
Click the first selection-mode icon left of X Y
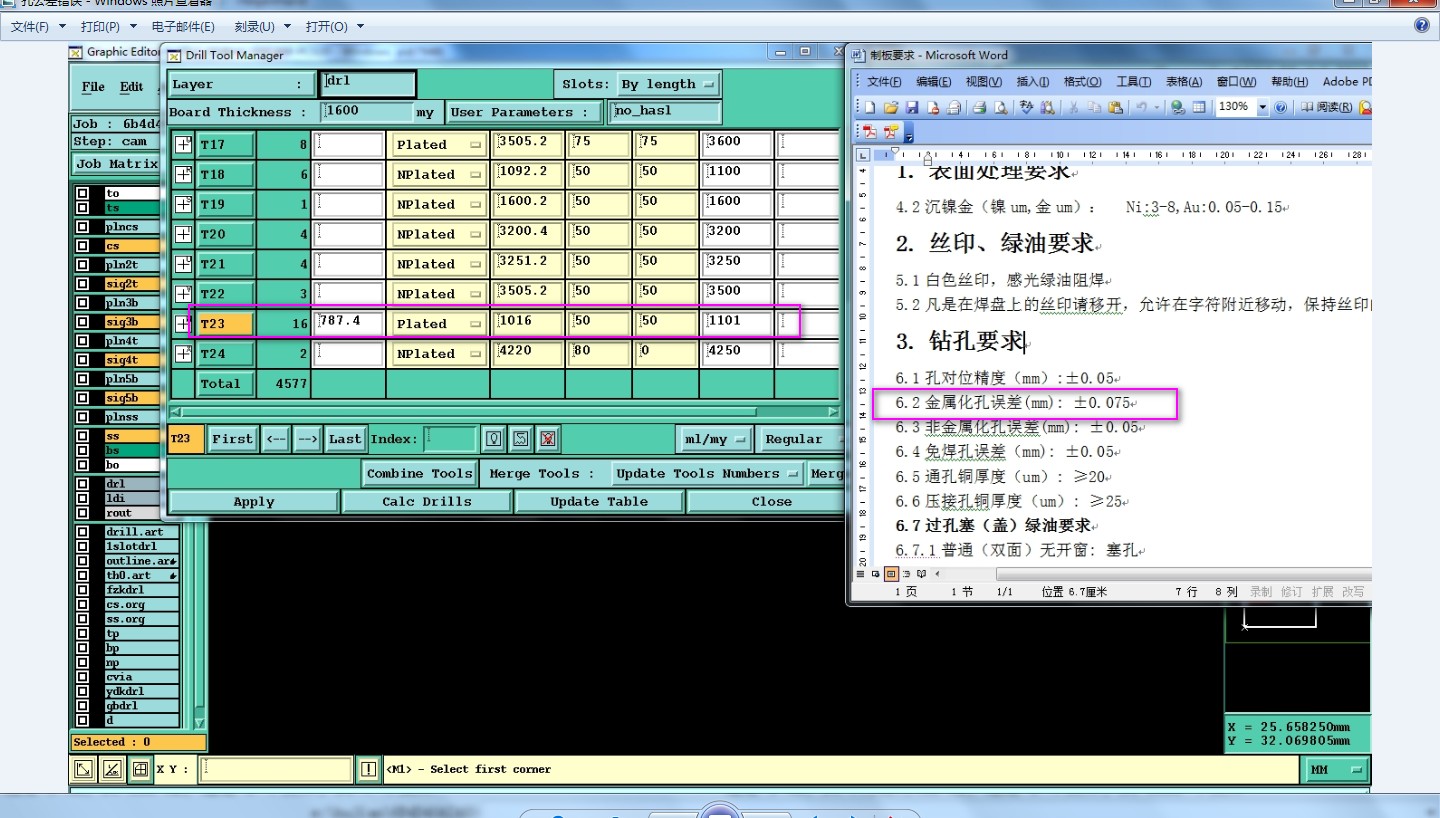(x=84, y=769)
